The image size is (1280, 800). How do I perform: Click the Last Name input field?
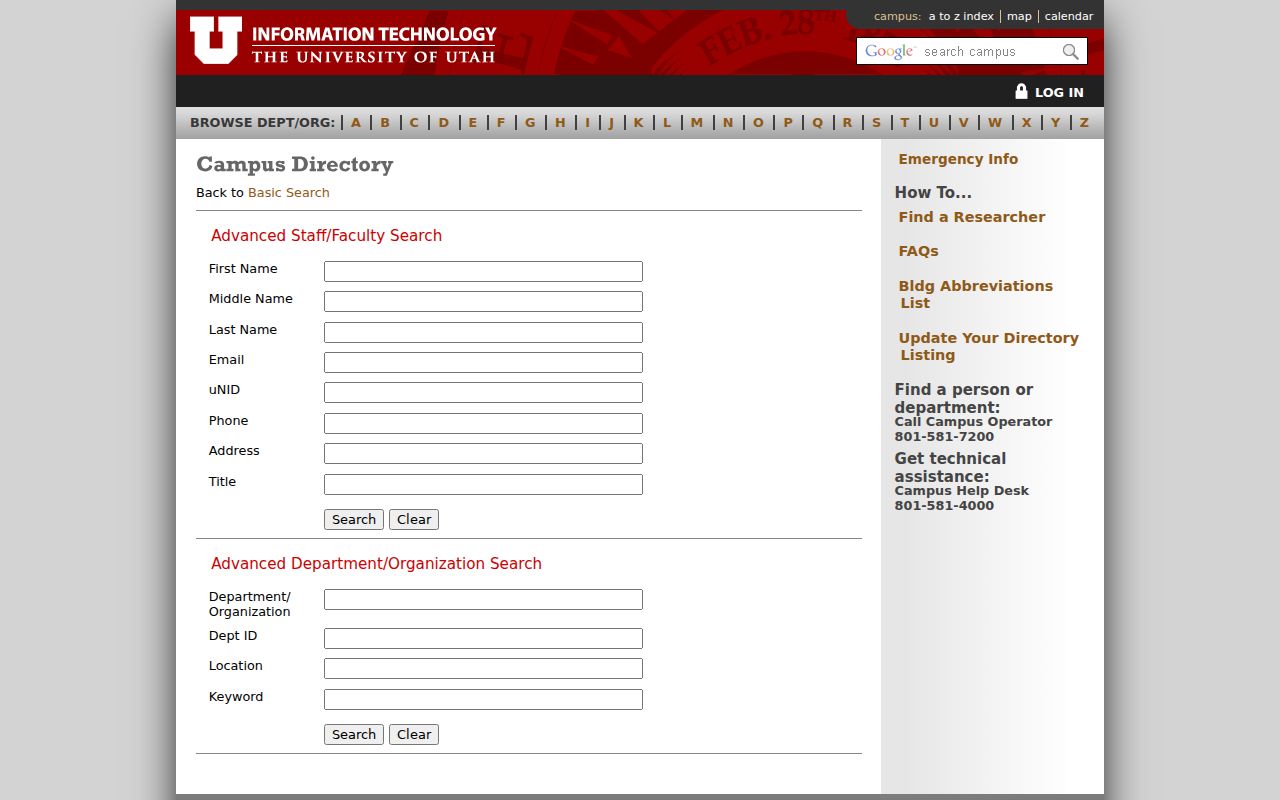click(x=483, y=332)
